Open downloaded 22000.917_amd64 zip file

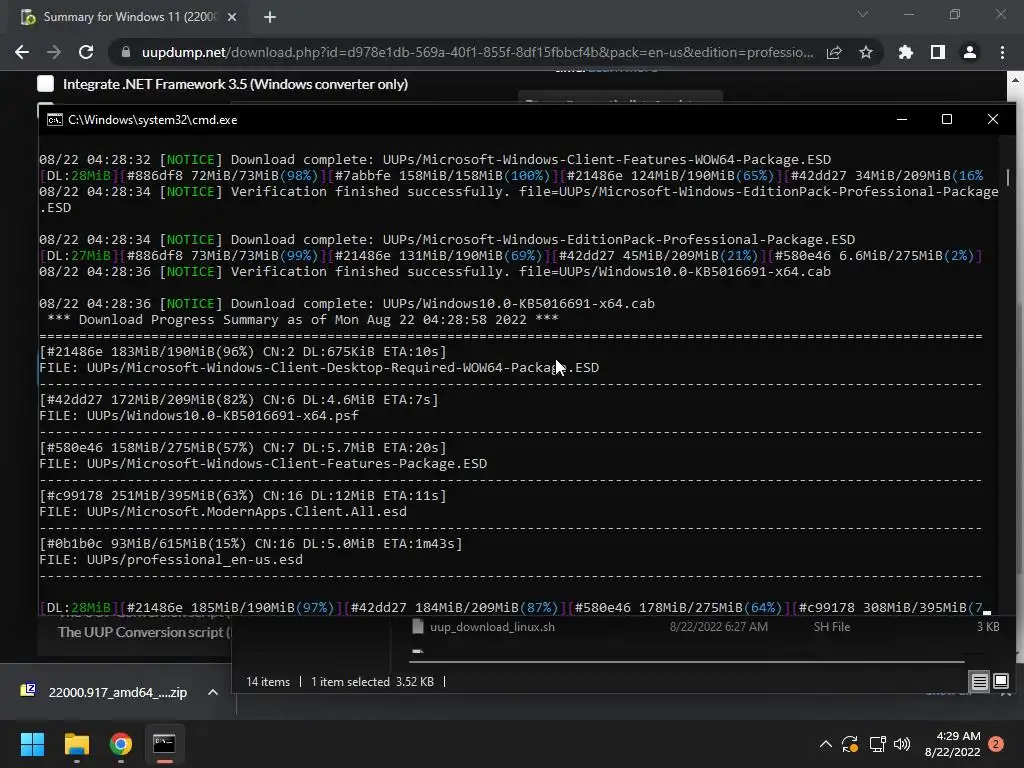point(104,692)
